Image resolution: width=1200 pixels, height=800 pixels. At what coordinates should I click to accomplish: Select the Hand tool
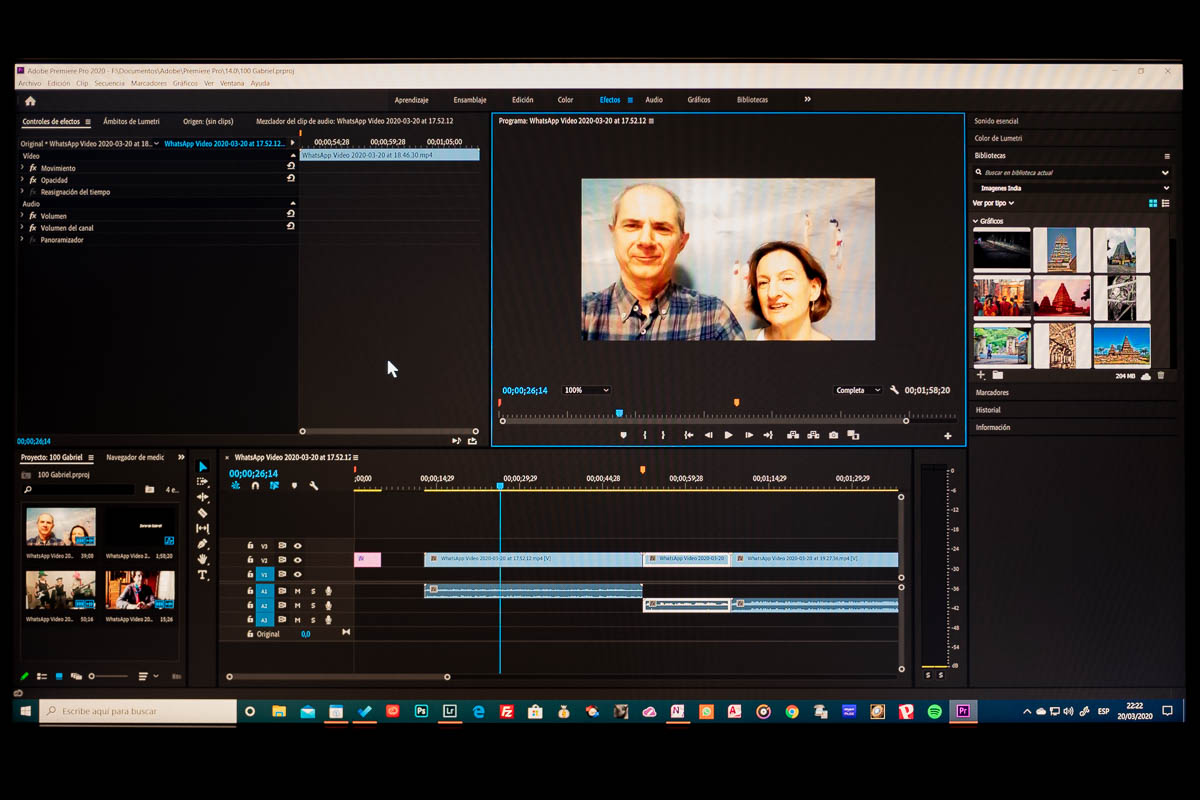(x=203, y=559)
